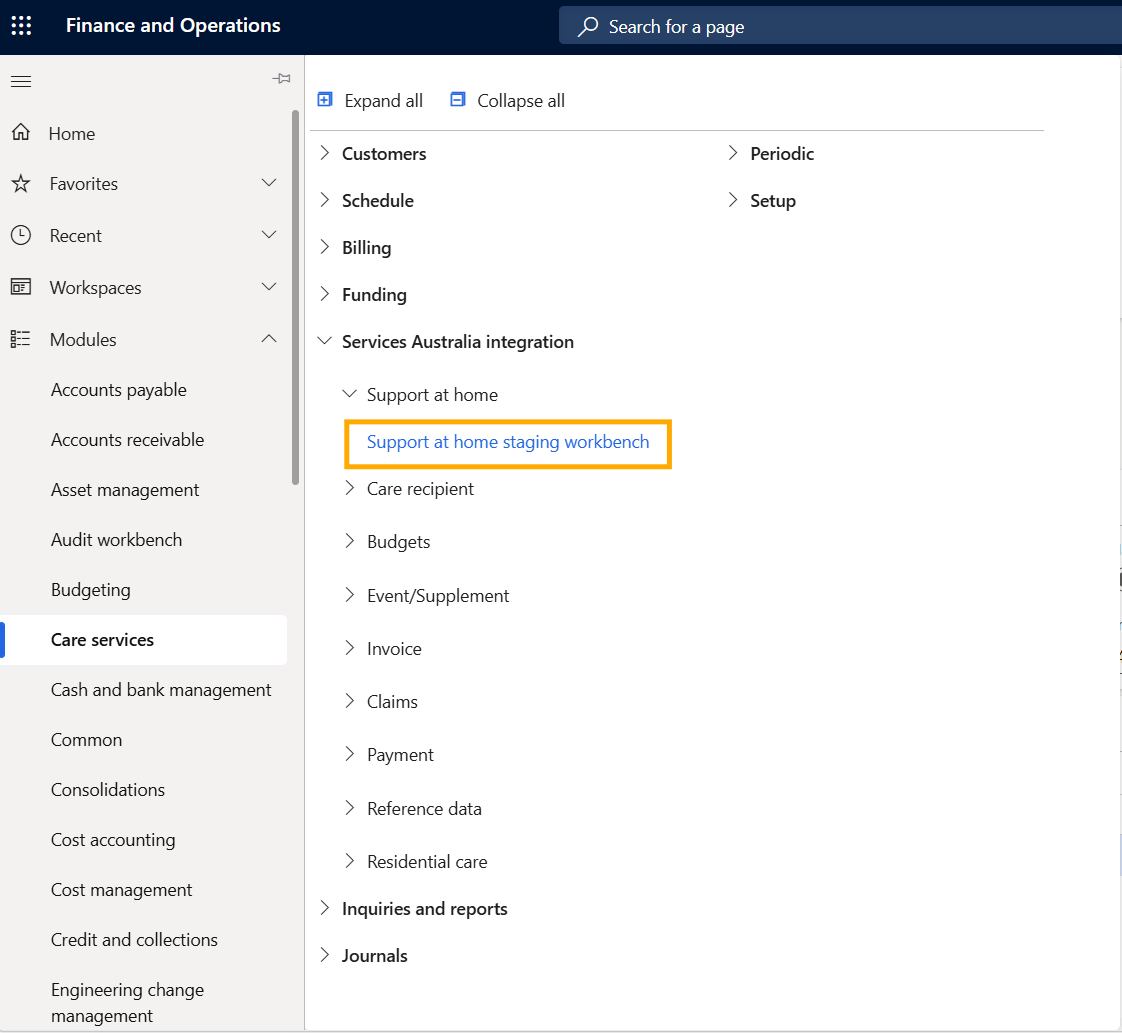Screen dimensions: 1122x1033
Task: Open Cost management module
Action: [x=122, y=890]
